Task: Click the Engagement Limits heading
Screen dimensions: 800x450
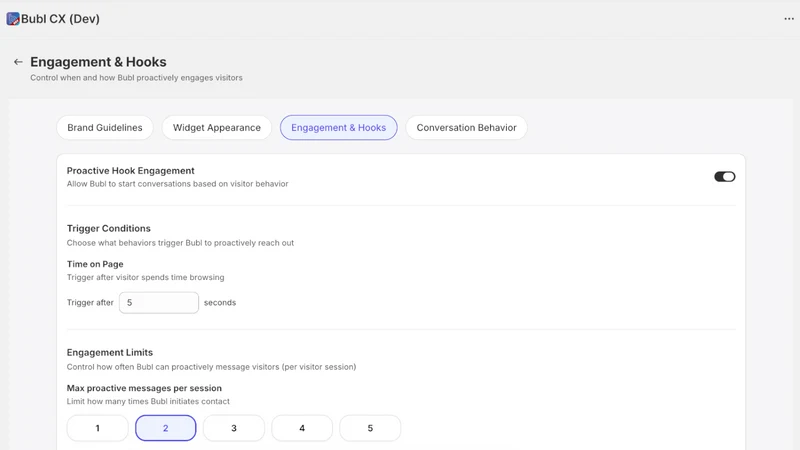Action: [110, 352]
